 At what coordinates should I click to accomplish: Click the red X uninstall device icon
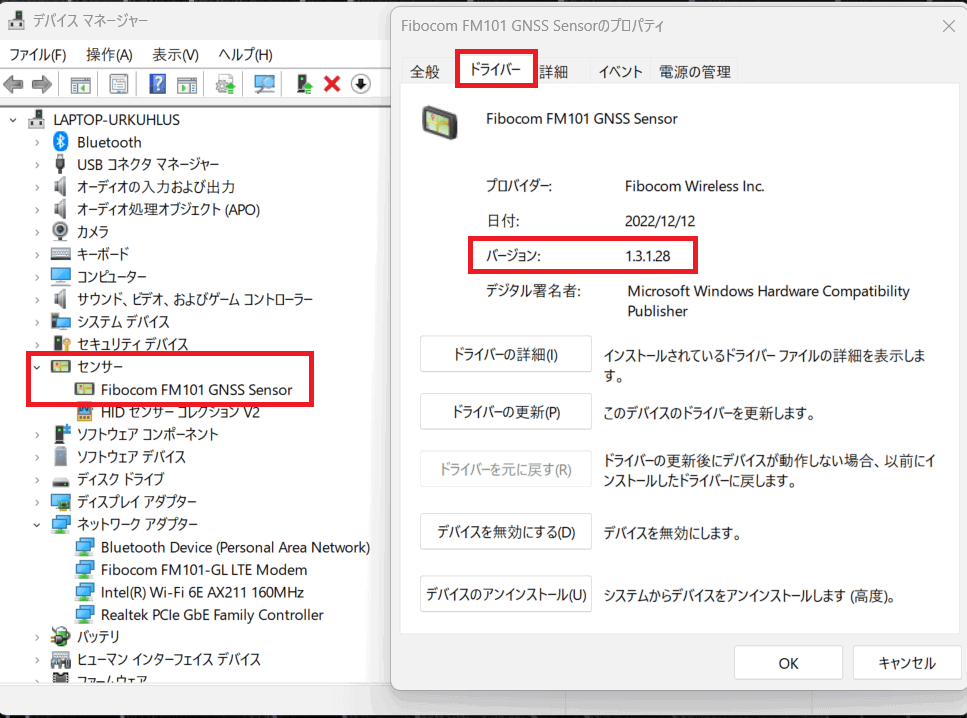click(332, 84)
